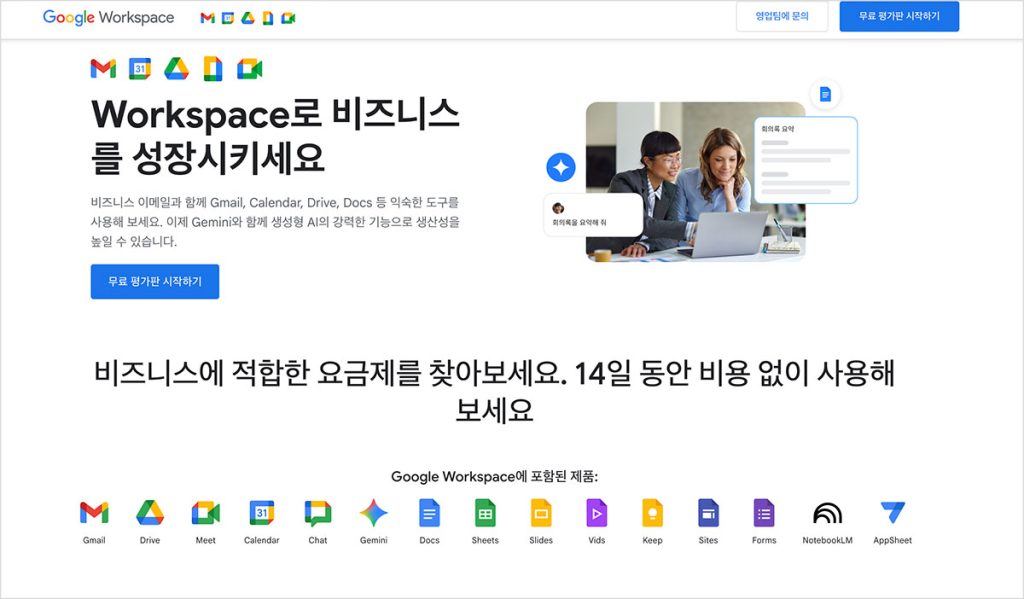Click the hero photo of two women
Screen dimensions: 1024x599
point(696,182)
